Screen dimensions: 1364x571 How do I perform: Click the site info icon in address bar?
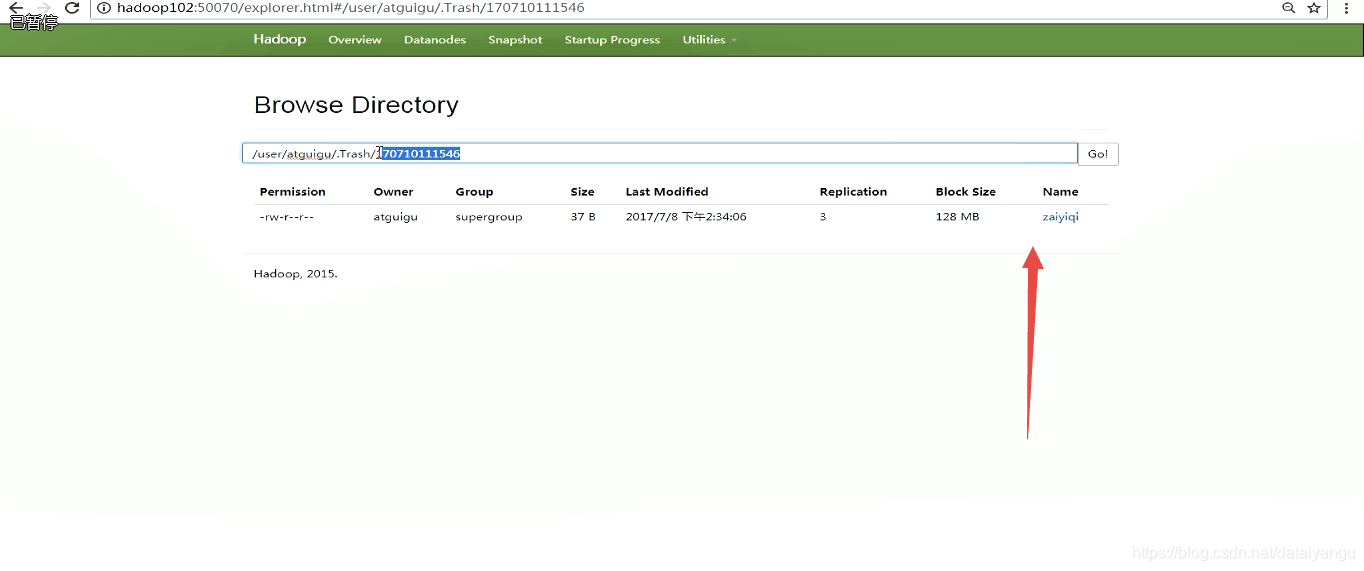[104, 8]
